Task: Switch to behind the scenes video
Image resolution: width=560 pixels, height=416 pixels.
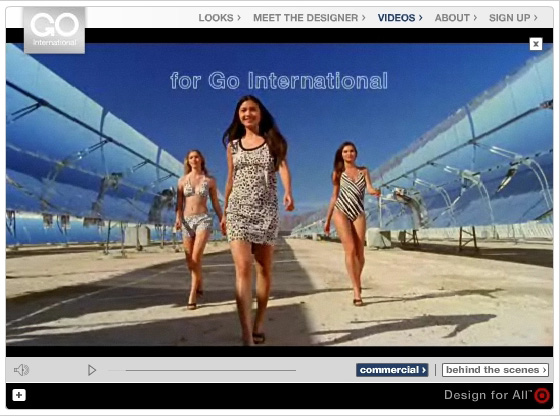Action: tap(495, 370)
